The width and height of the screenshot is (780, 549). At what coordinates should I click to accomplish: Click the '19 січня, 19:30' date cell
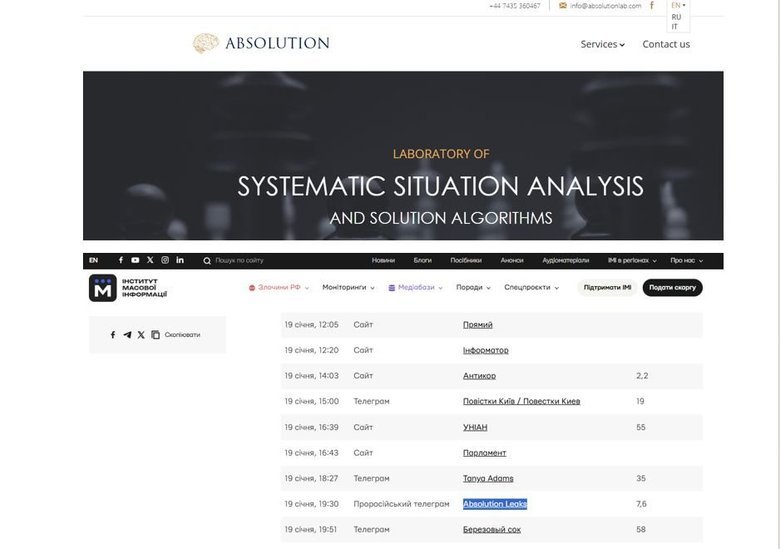click(311, 504)
